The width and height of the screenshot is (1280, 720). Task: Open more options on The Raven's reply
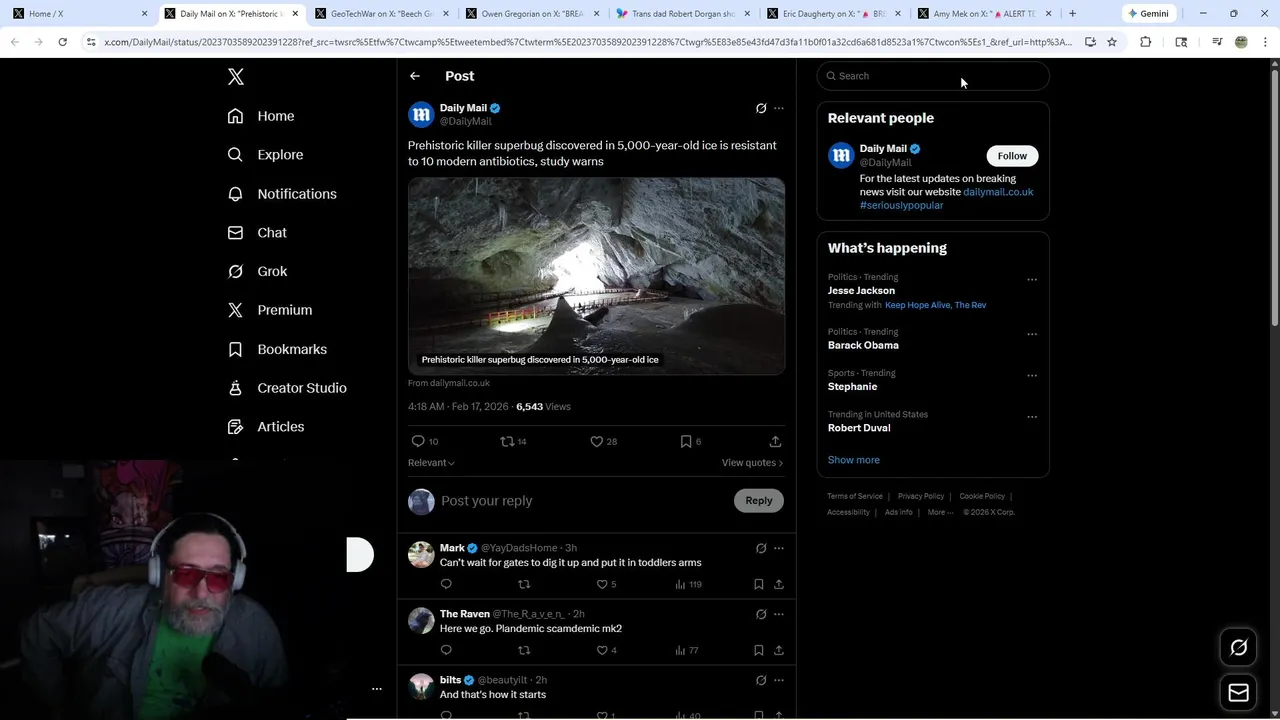tap(779, 614)
